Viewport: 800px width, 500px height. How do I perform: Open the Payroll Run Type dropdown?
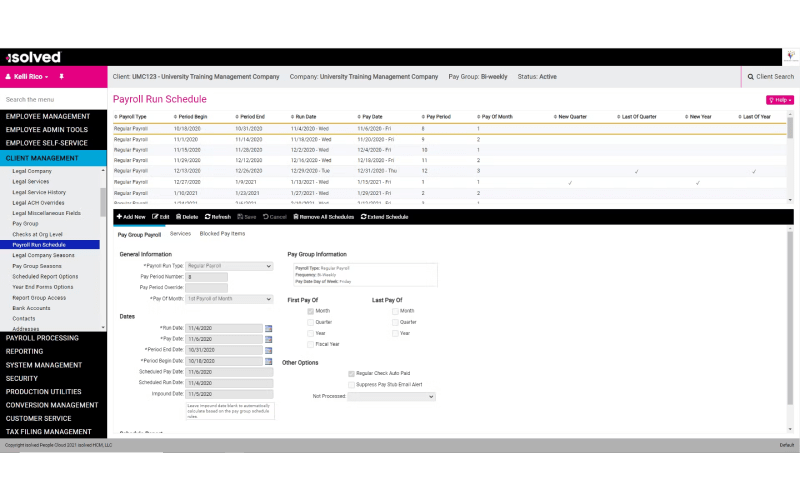(229, 266)
